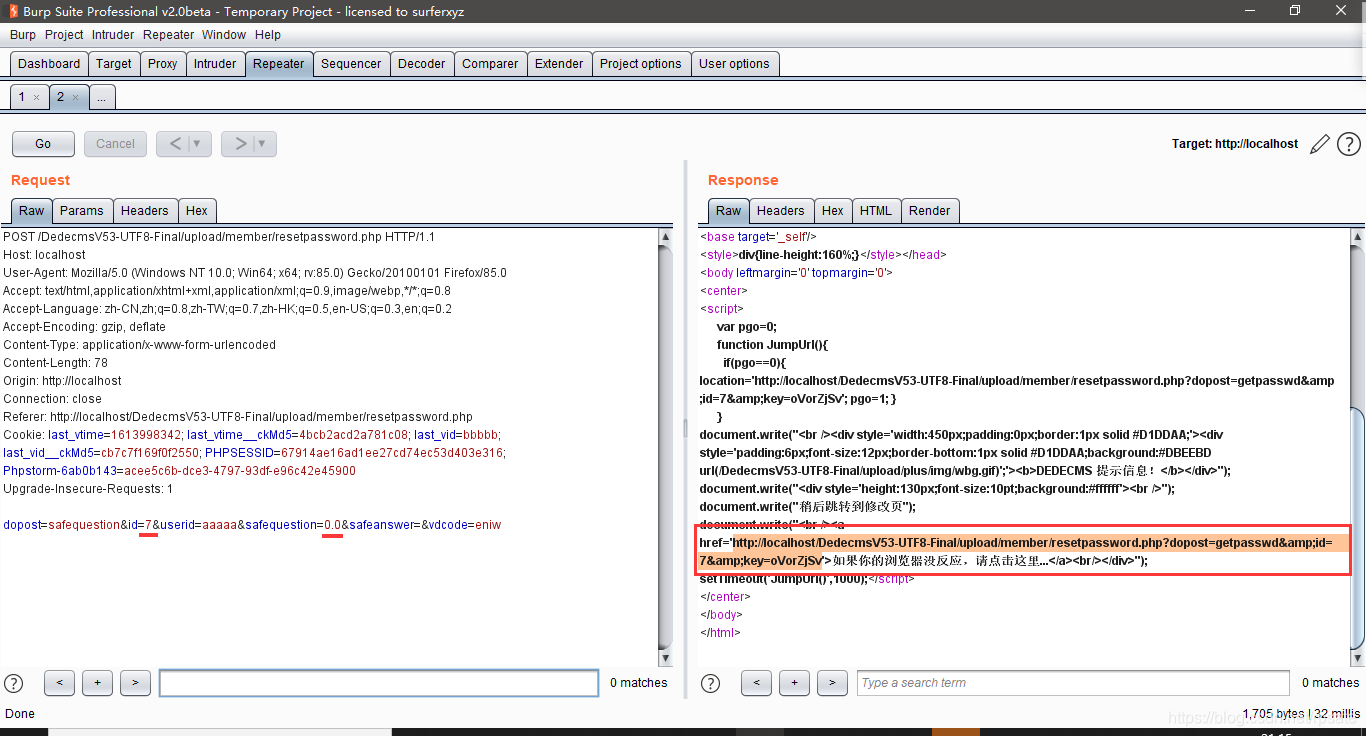Select Response Headers view tab
This screenshot has width=1366, height=736.
[781, 211]
